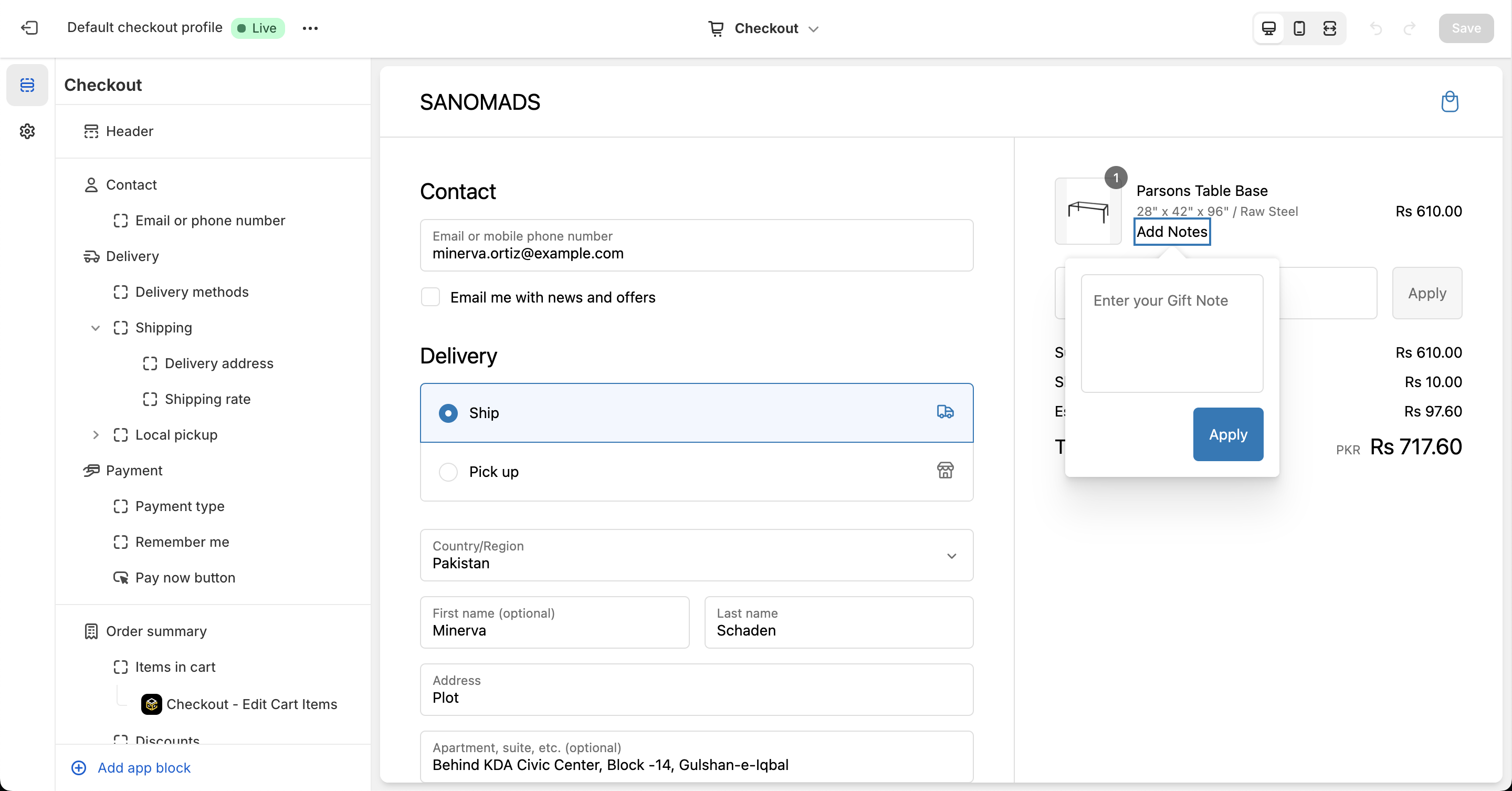Click the Pay now button cursor icon
This screenshot has width=1512, height=791.
click(120, 578)
